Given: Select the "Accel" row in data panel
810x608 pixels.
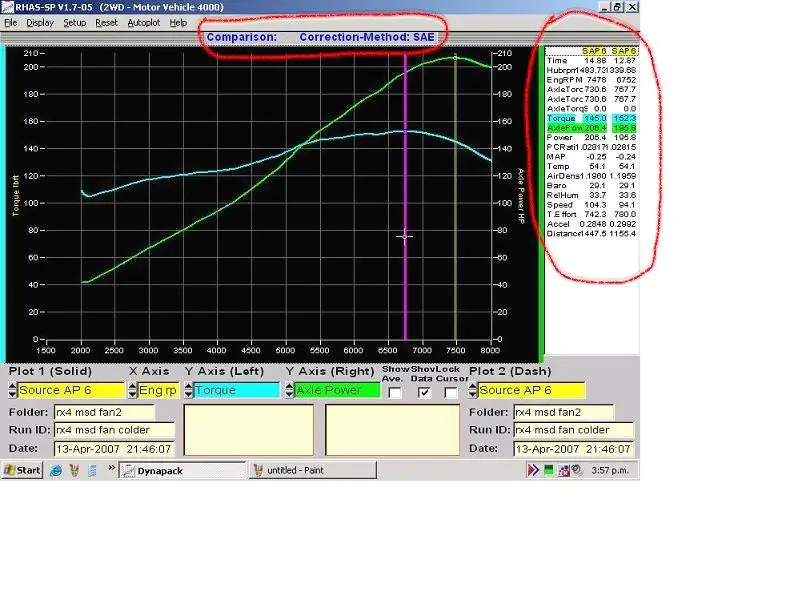Looking at the screenshot, I should point(591,224).
